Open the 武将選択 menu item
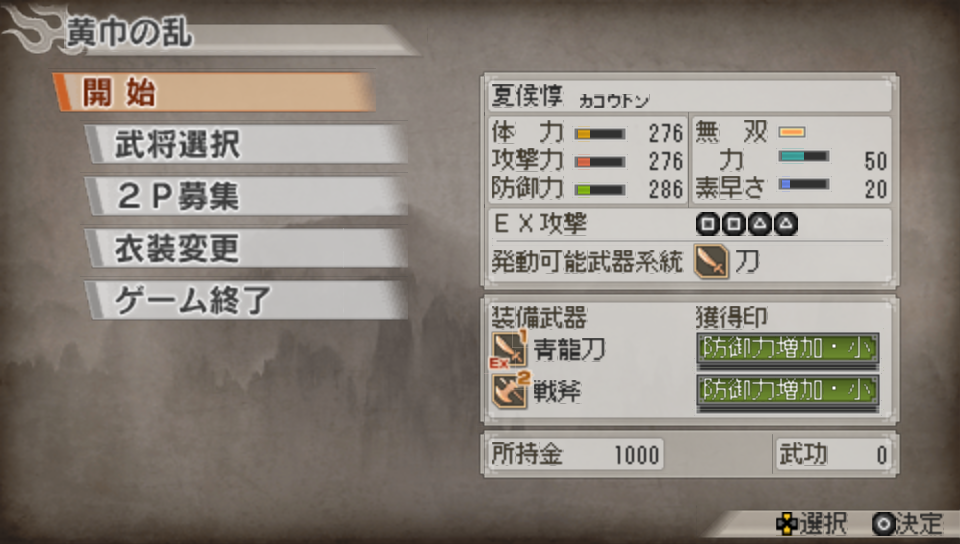The width and height of the screenshot is (960, 544). [246, 144]
